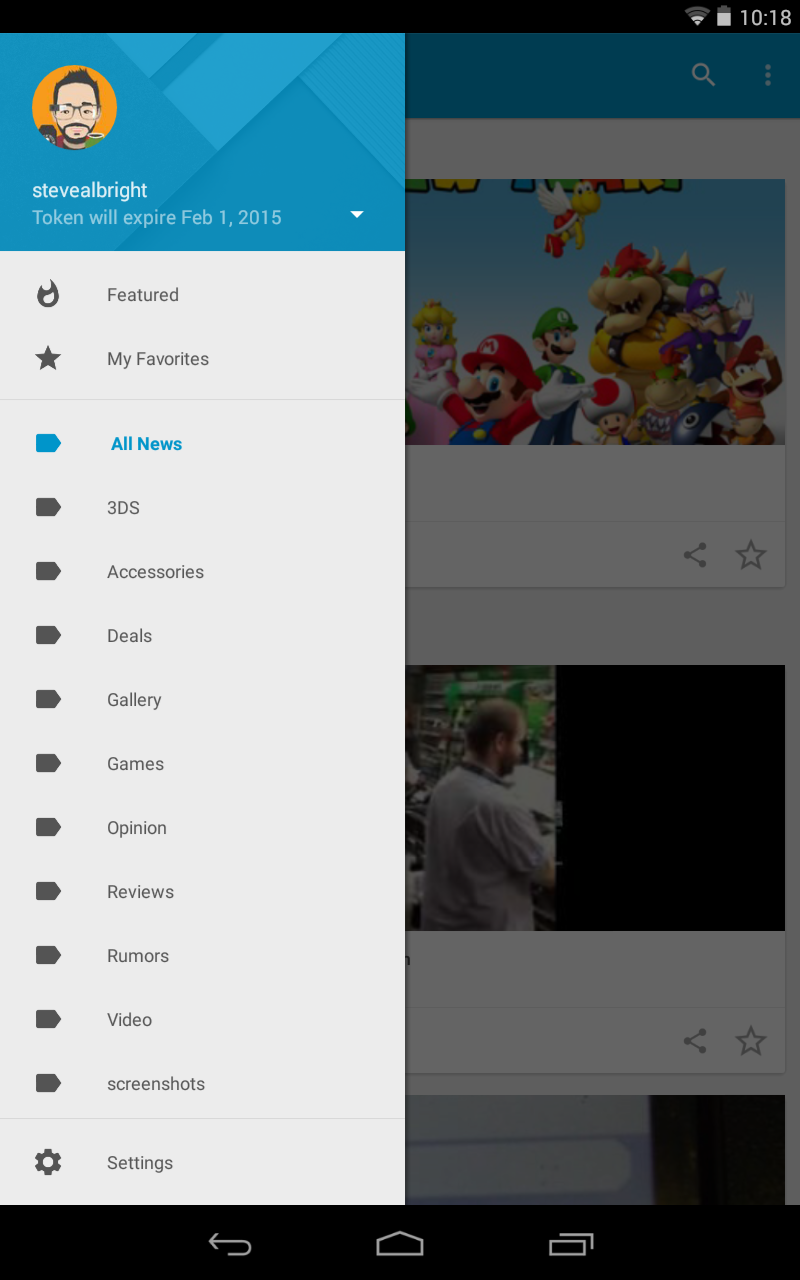Select the Deals category
800x1280 pixels.
202,636
